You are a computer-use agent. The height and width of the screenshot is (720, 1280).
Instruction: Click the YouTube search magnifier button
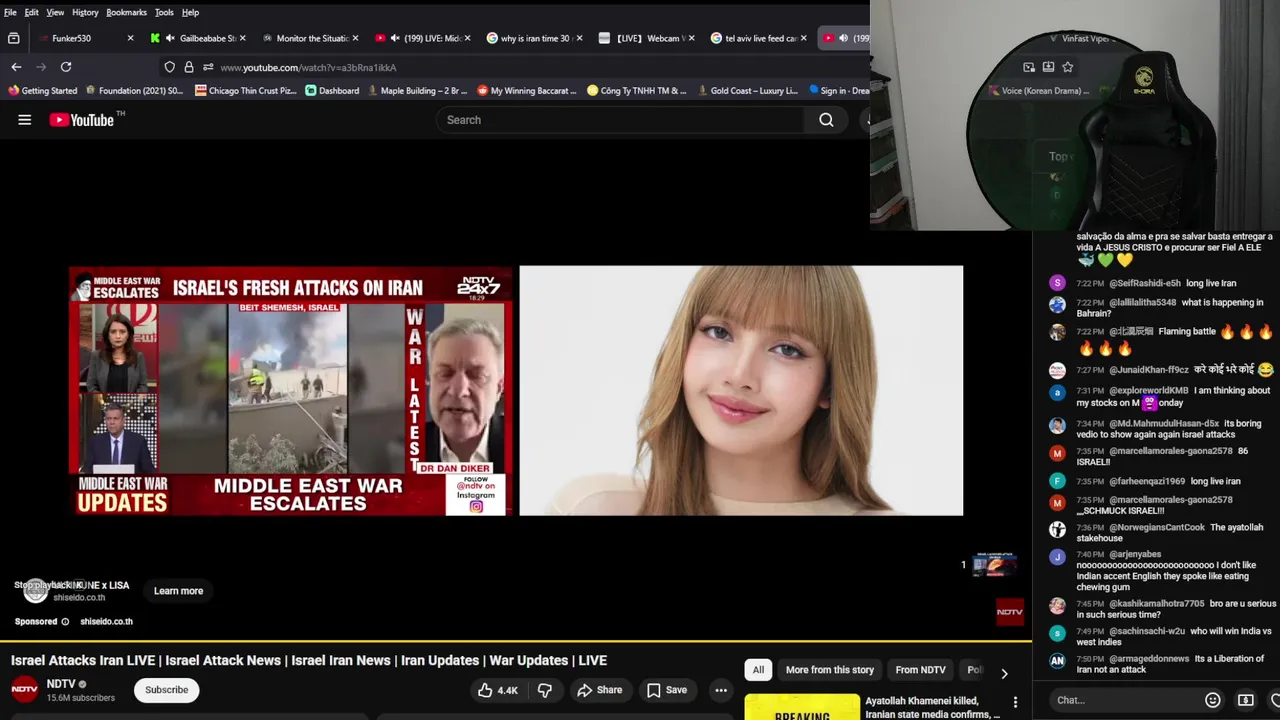click(x=826, y=120)
